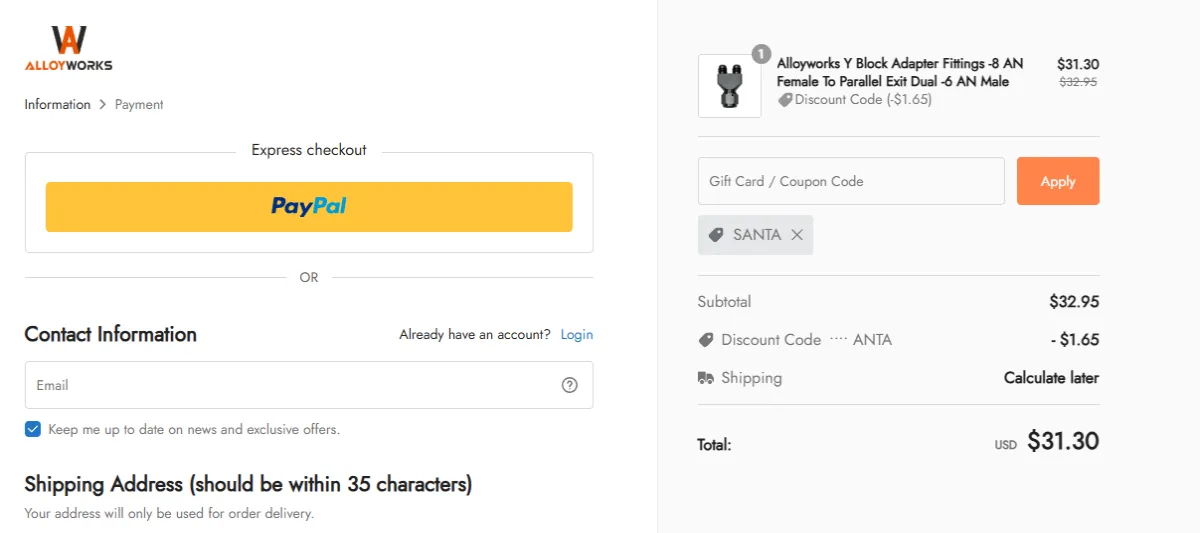The image size is (1200, 533).
Task: Open the Login link
Action: tap(576, 334)
